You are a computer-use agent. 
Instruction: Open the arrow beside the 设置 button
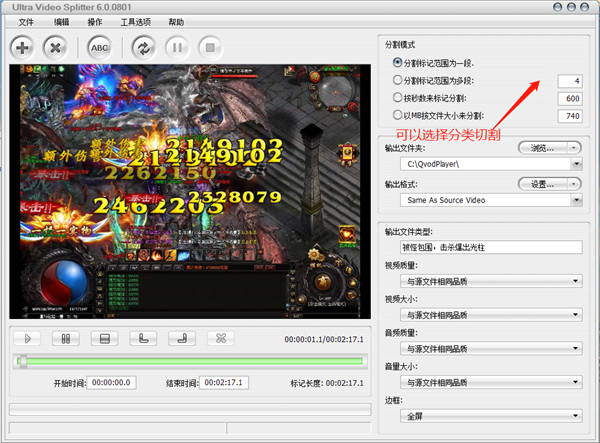(574, 184)
